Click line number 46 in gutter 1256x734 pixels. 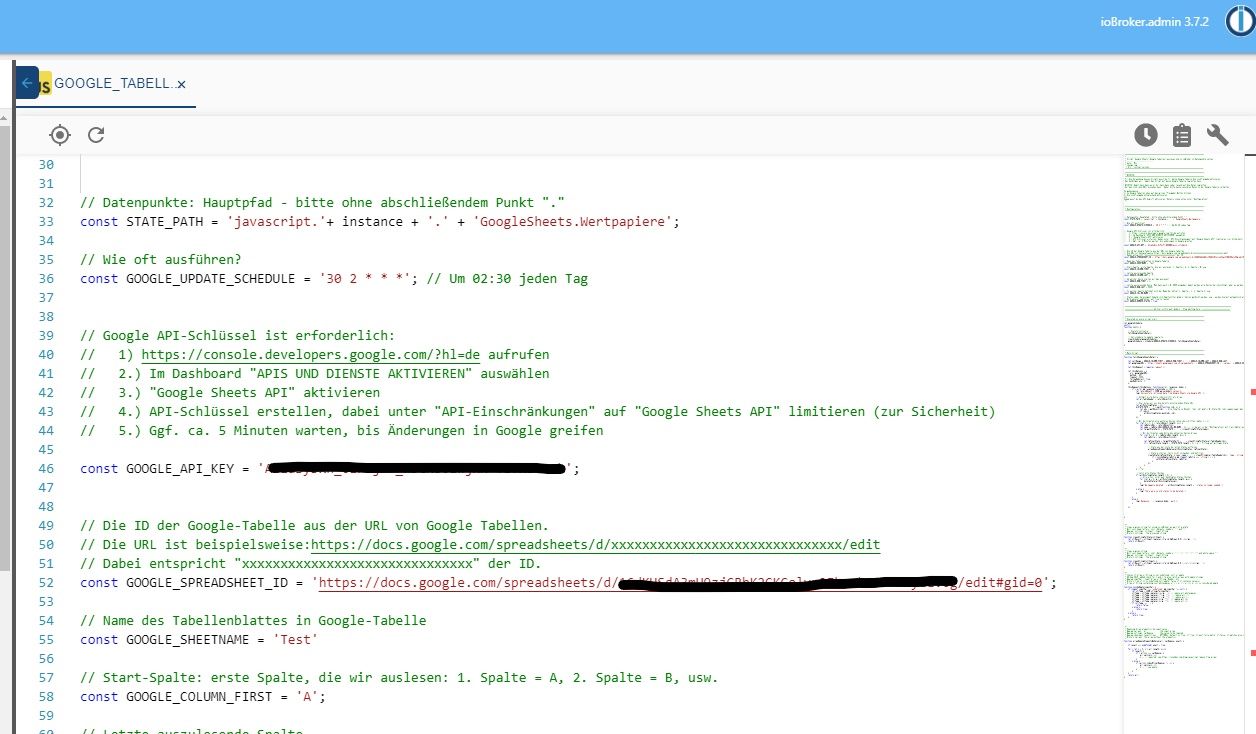pyautogui.click(x=45, y=468)
